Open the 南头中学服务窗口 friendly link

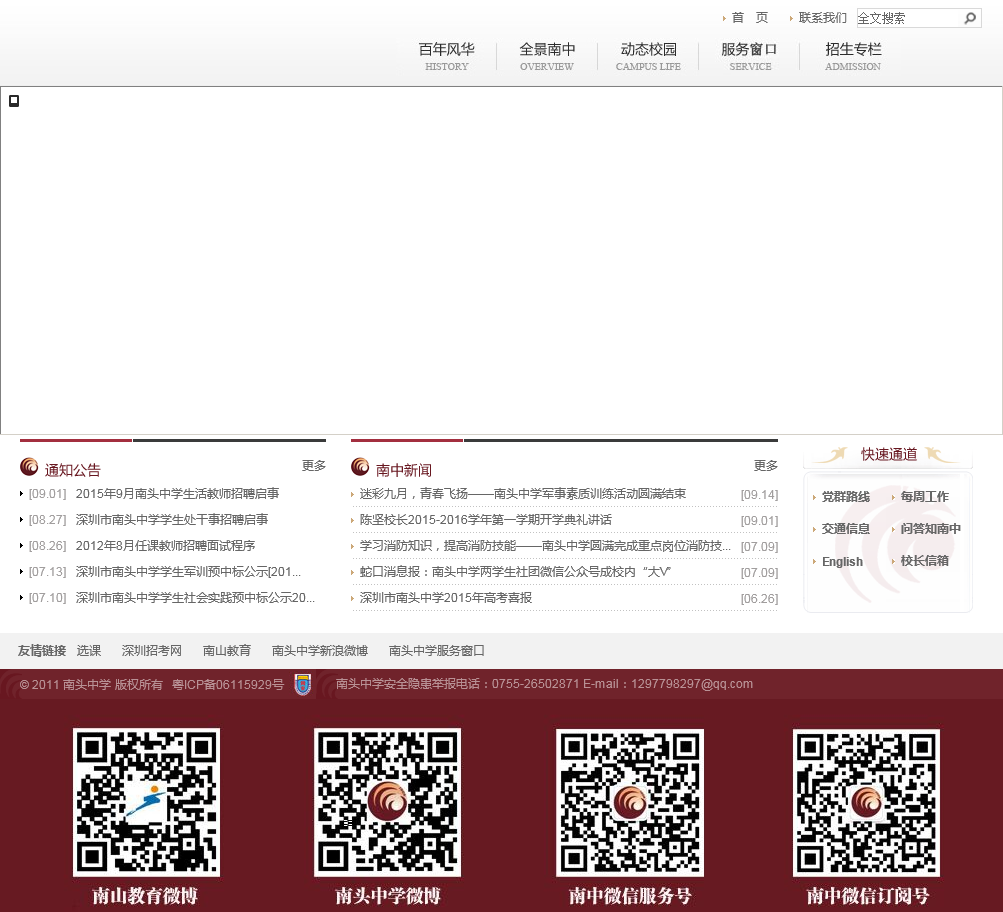click(437, 651)
